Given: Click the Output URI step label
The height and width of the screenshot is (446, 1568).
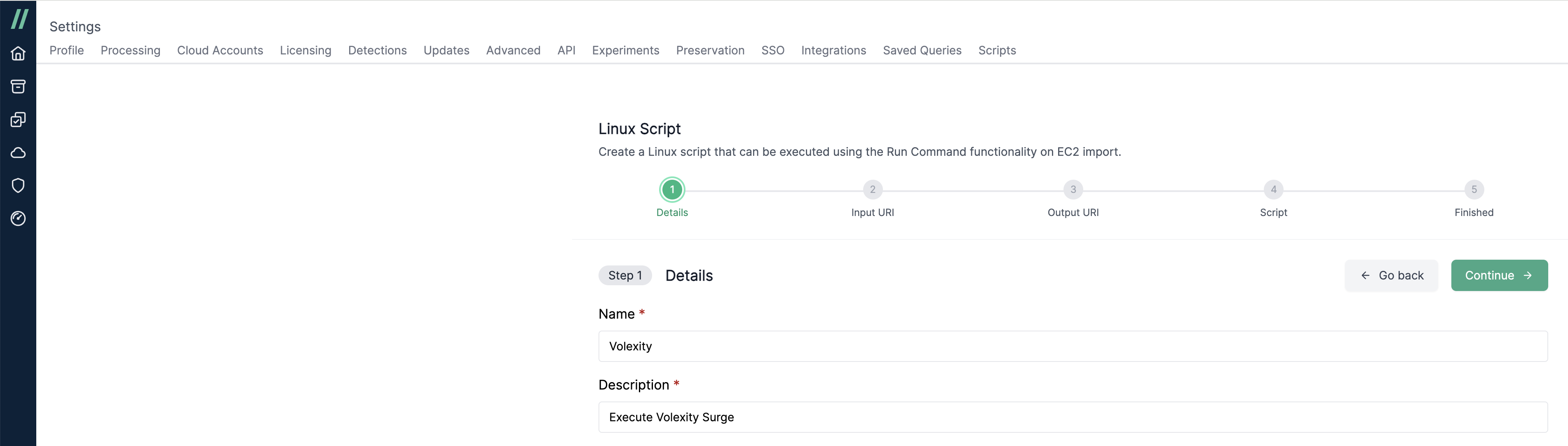Looking at the screenshot, I should tap(1073, 213).
